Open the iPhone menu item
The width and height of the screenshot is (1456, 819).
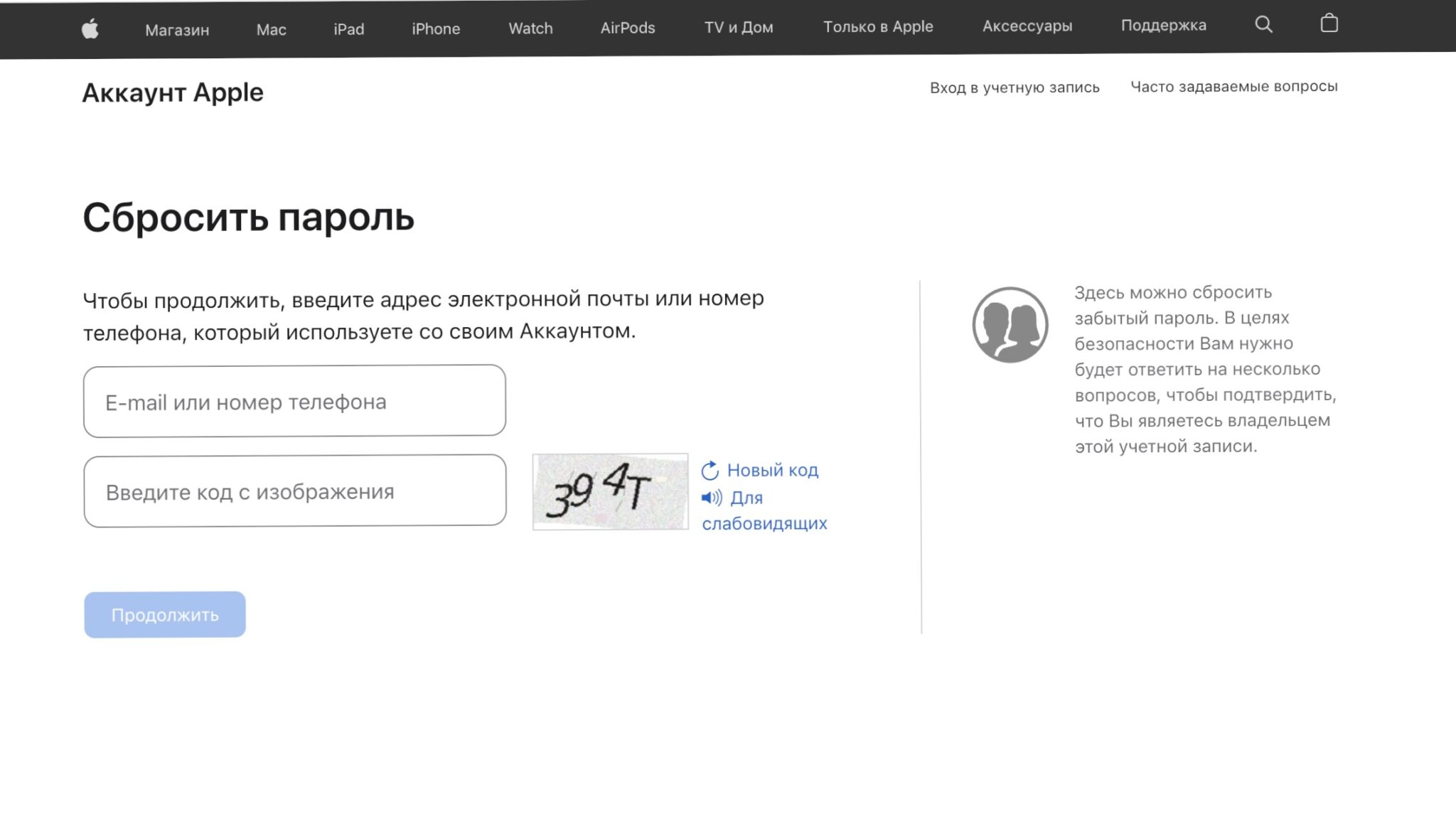pos(436,28)
